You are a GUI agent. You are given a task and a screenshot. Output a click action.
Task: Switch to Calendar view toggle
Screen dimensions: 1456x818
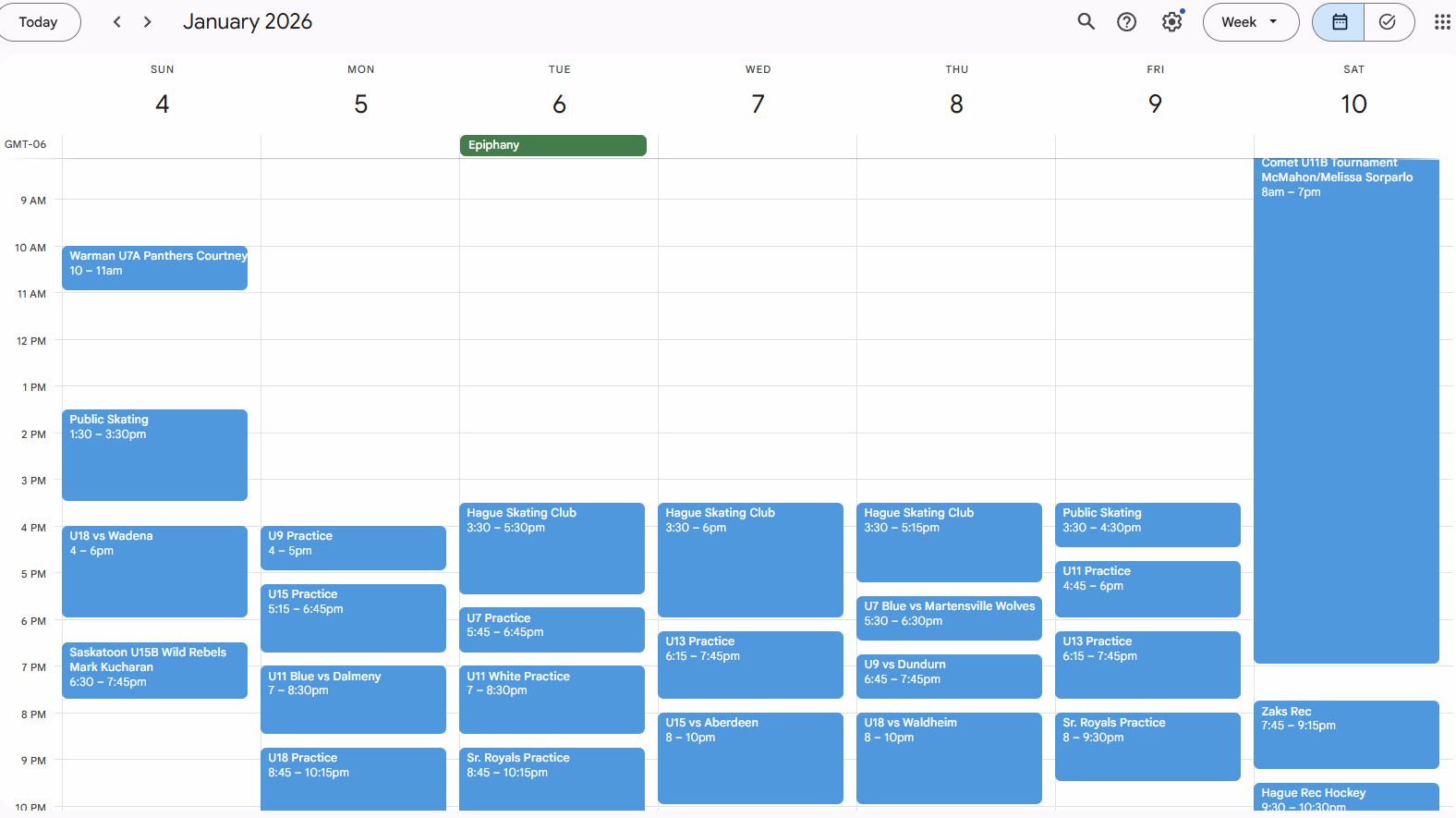tap(1339, 22)
